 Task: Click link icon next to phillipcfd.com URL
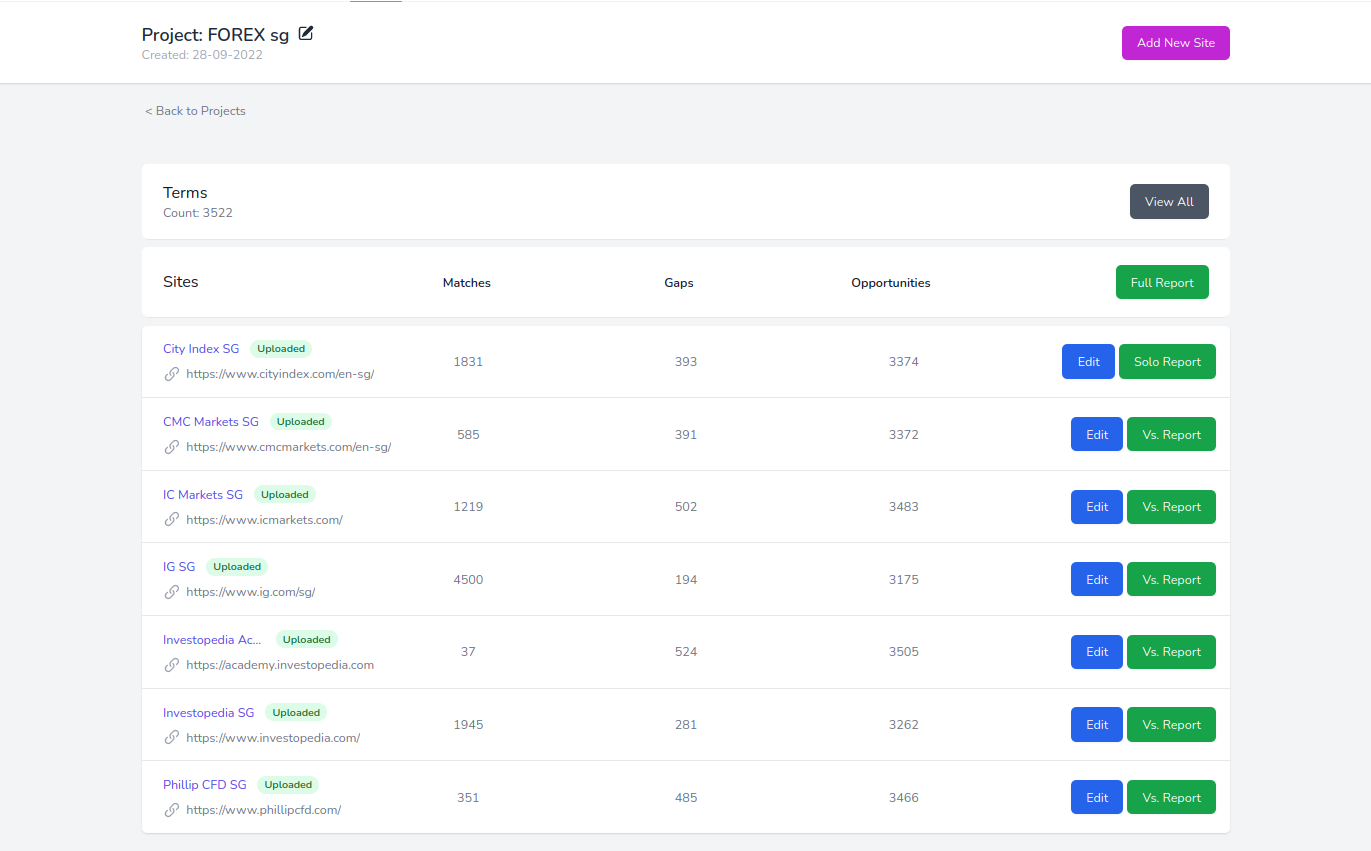(172, 810)
